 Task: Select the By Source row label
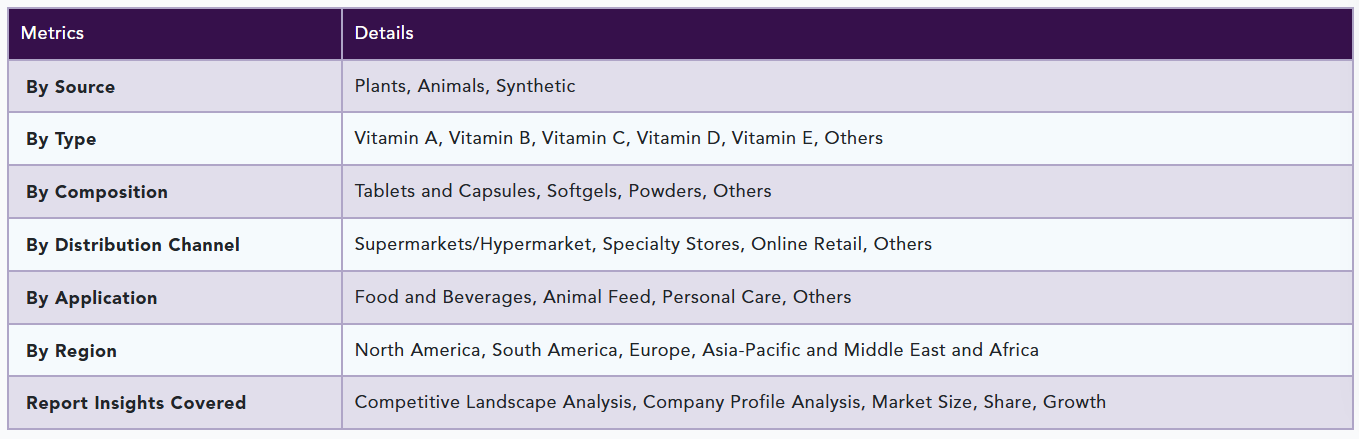point(70,87)
